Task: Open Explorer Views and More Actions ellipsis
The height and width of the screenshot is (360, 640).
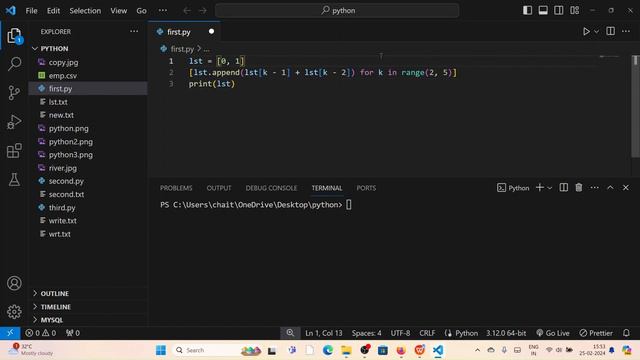Action: (x=134, y=31)
